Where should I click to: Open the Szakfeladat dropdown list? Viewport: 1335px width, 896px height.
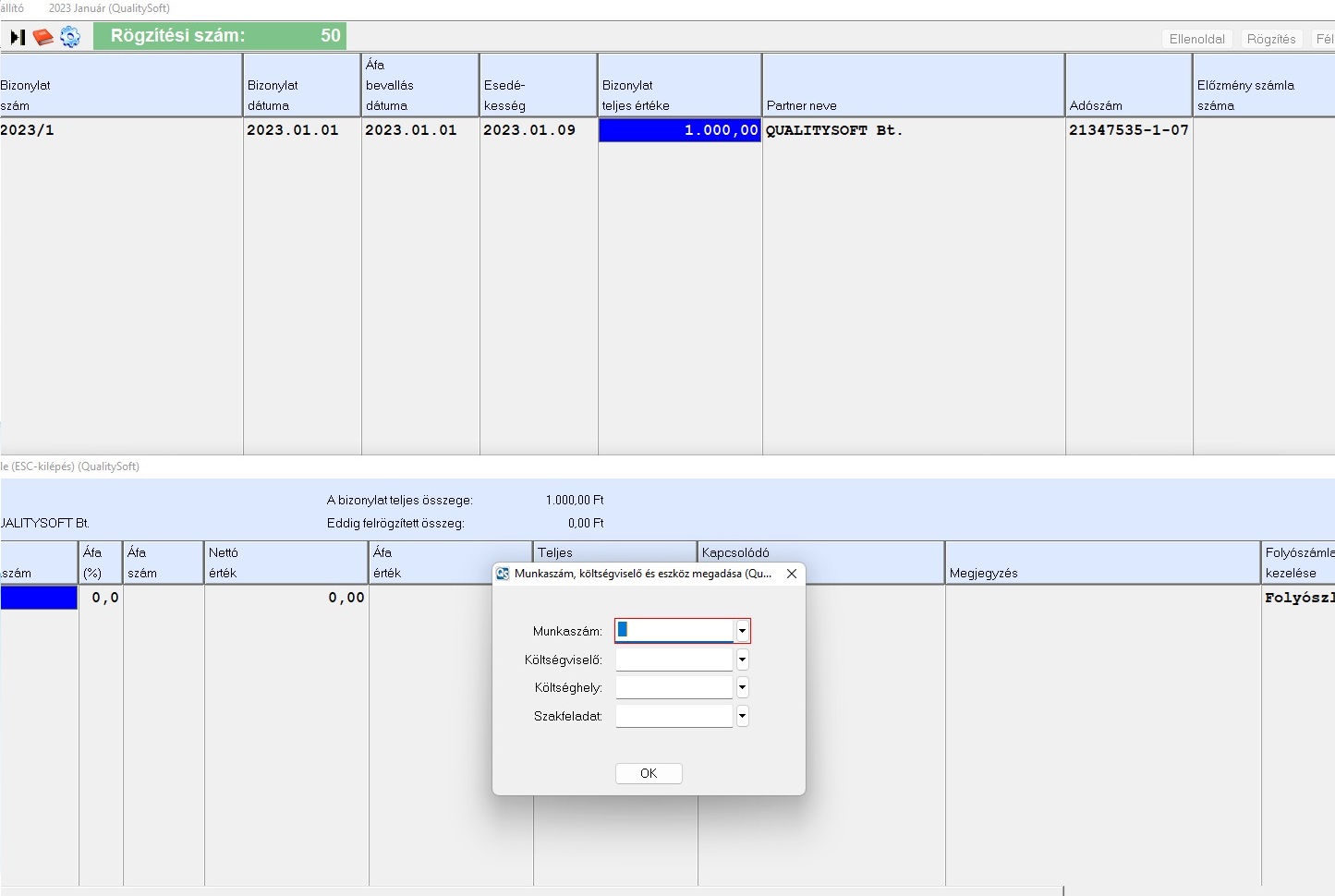coord(742,716)
